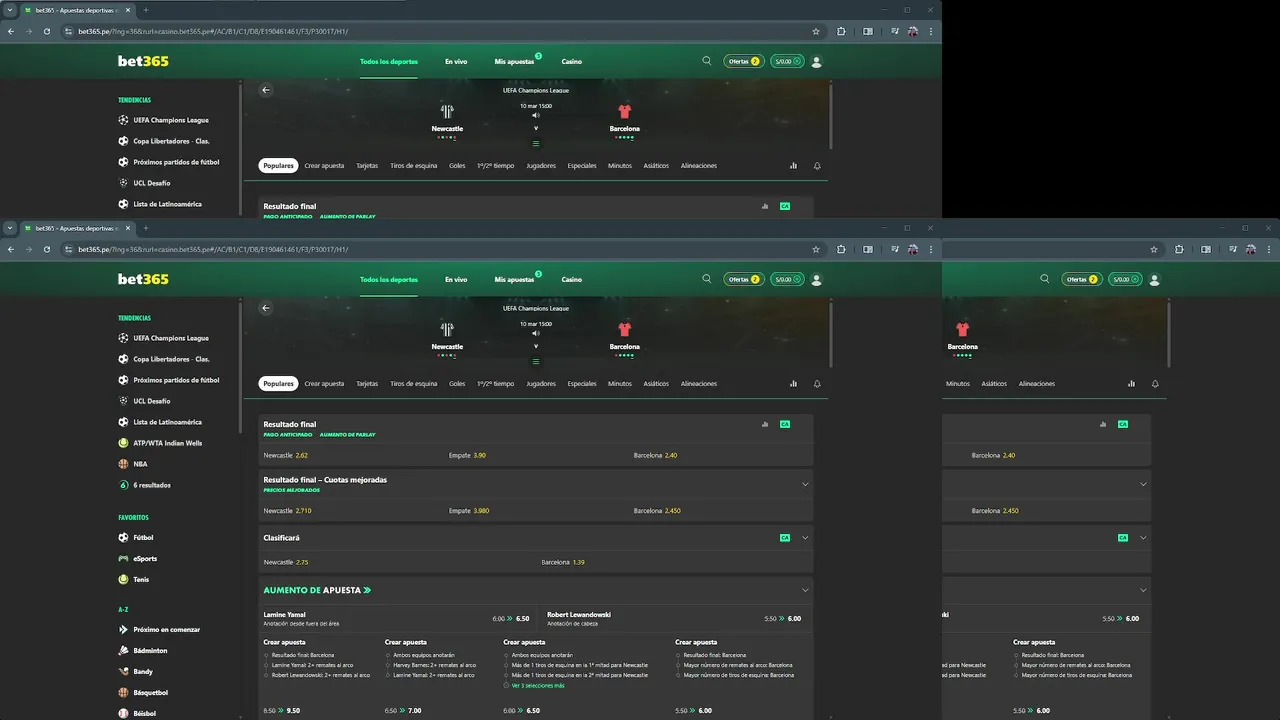Click the CA badge in the Resultado final header, lower-left window

pos(785,424)
